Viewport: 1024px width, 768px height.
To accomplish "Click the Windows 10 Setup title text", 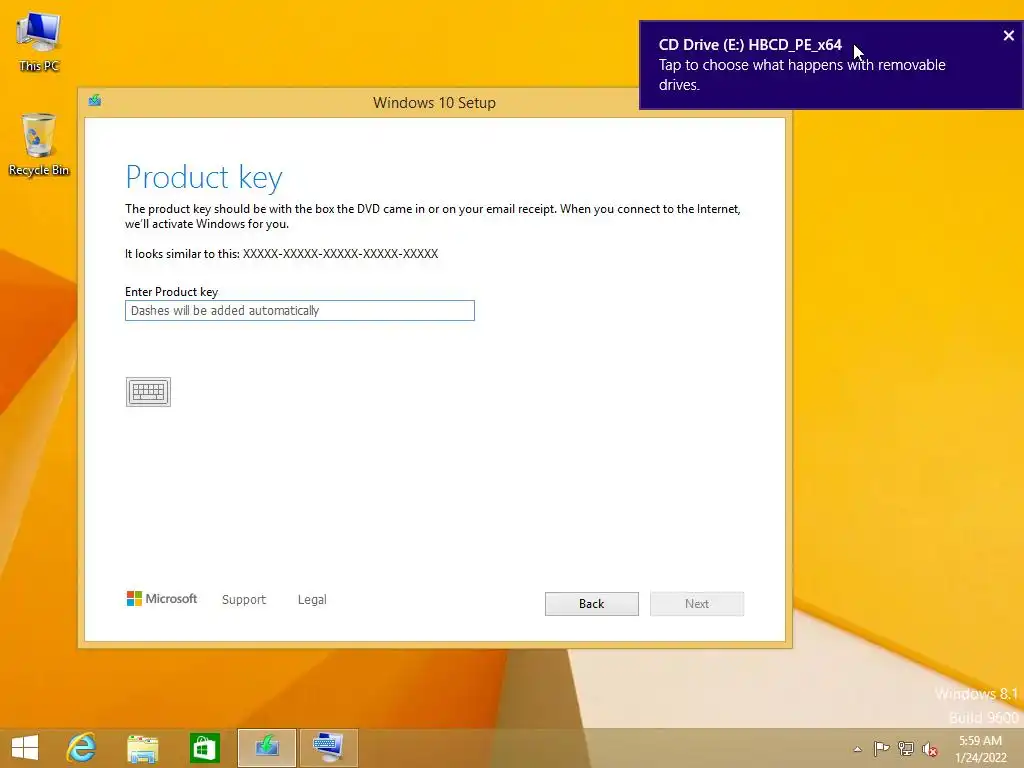I will tap(434, 103).
